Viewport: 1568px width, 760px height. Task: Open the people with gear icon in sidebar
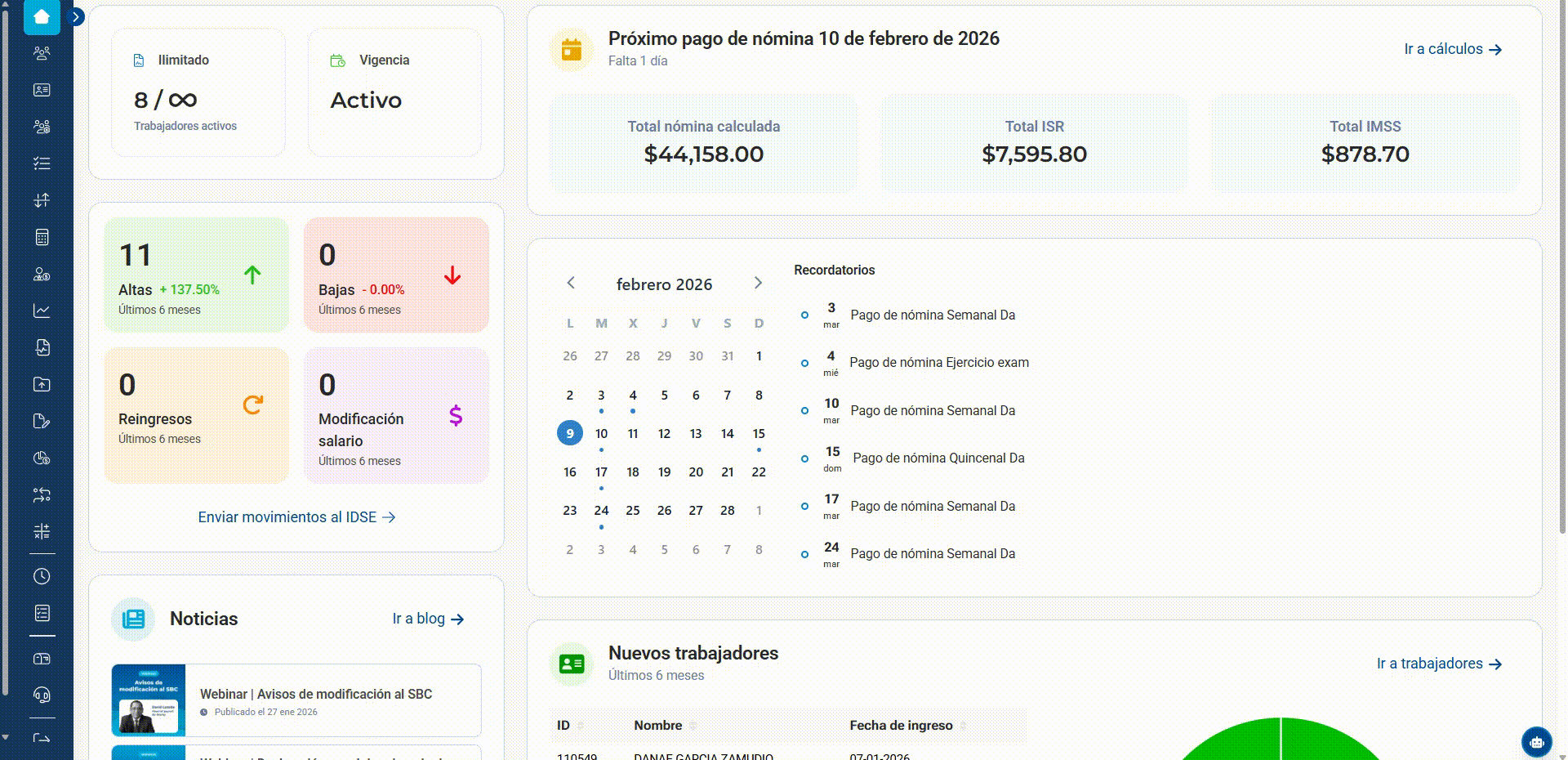pyautogui.click(x=42, y=127)
